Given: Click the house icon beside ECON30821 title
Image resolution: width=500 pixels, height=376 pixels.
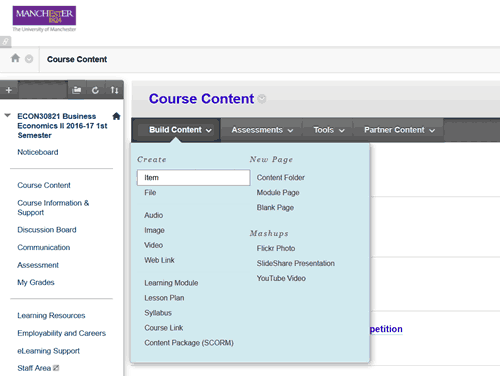Looking at the screenshot, I should 116,116.
